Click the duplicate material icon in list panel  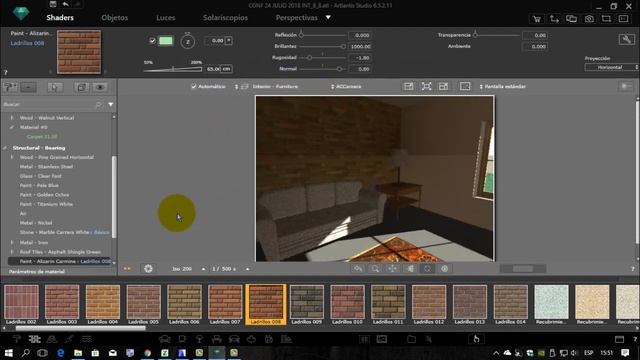(x=81, y=87)
